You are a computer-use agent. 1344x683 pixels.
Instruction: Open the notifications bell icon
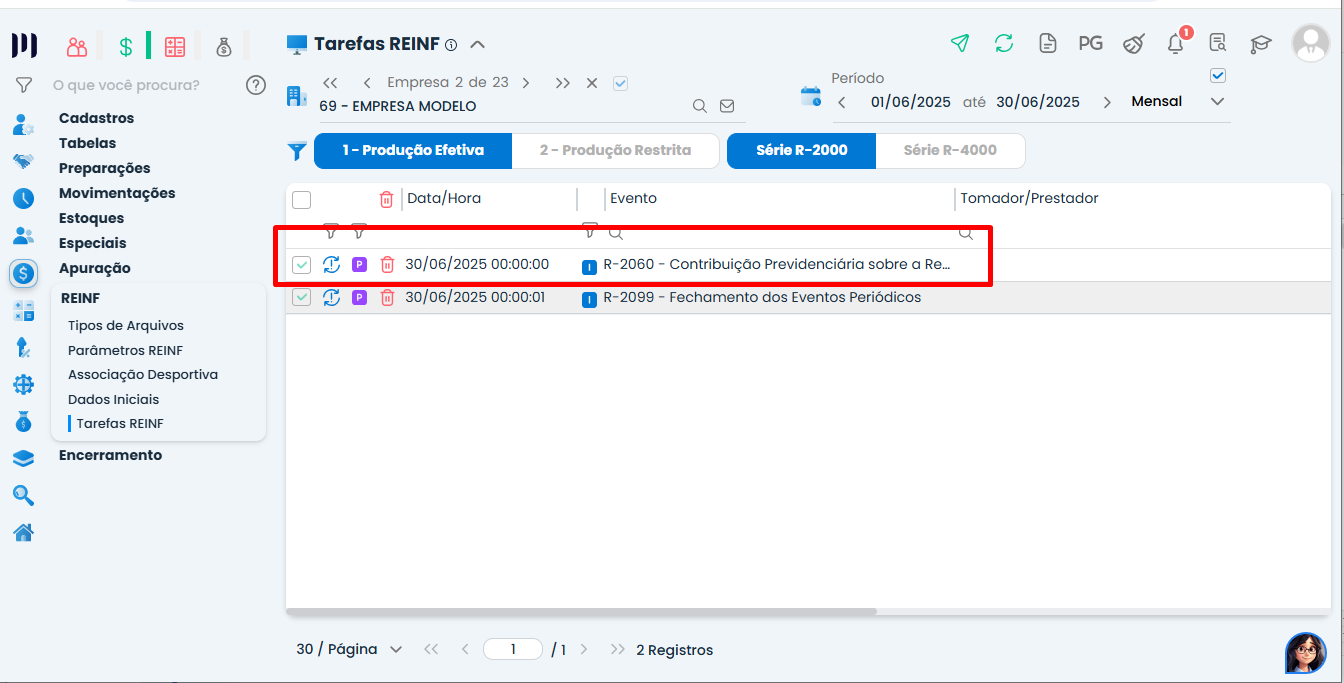[x=1176, y=43]
